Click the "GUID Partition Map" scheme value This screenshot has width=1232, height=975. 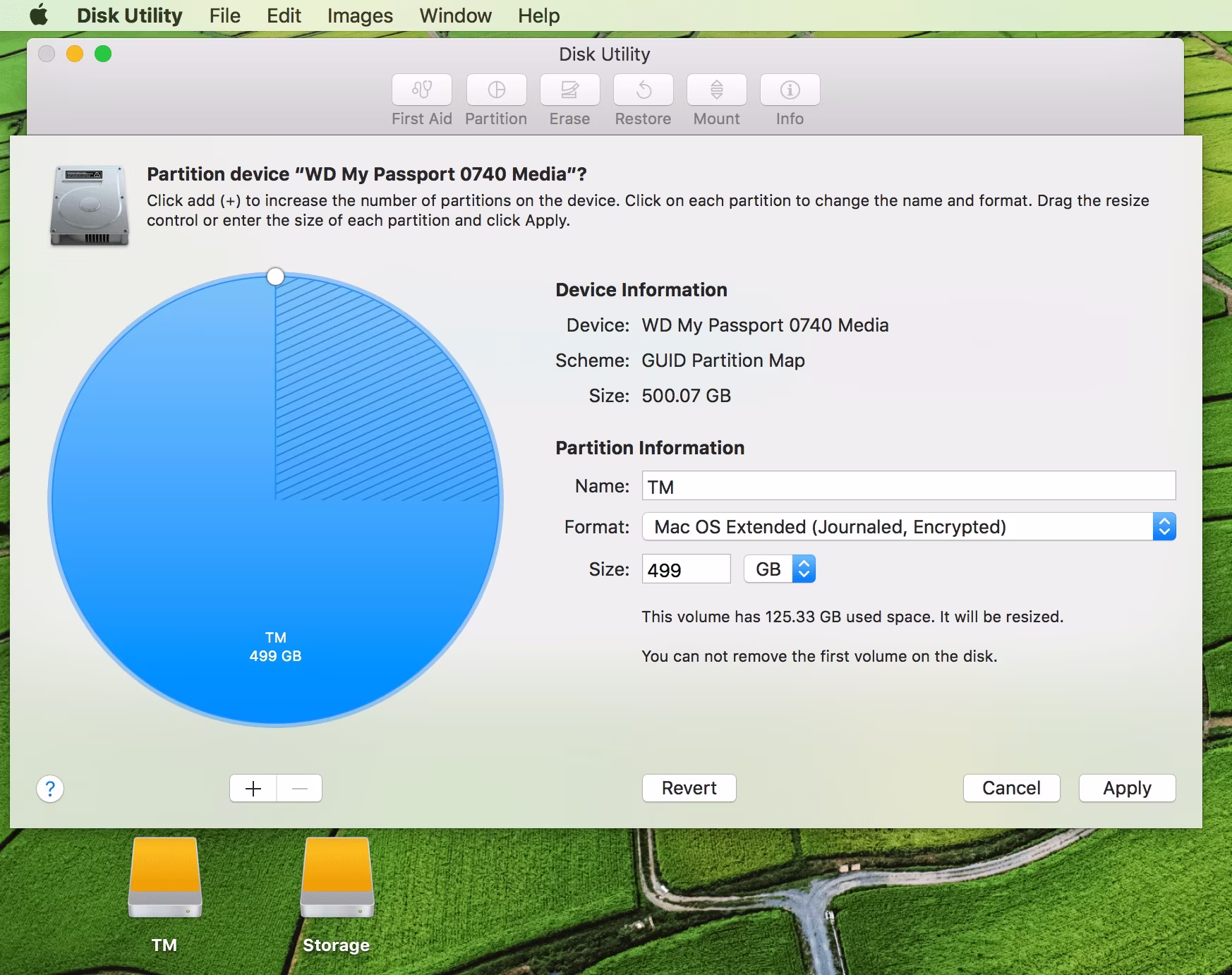723,361
